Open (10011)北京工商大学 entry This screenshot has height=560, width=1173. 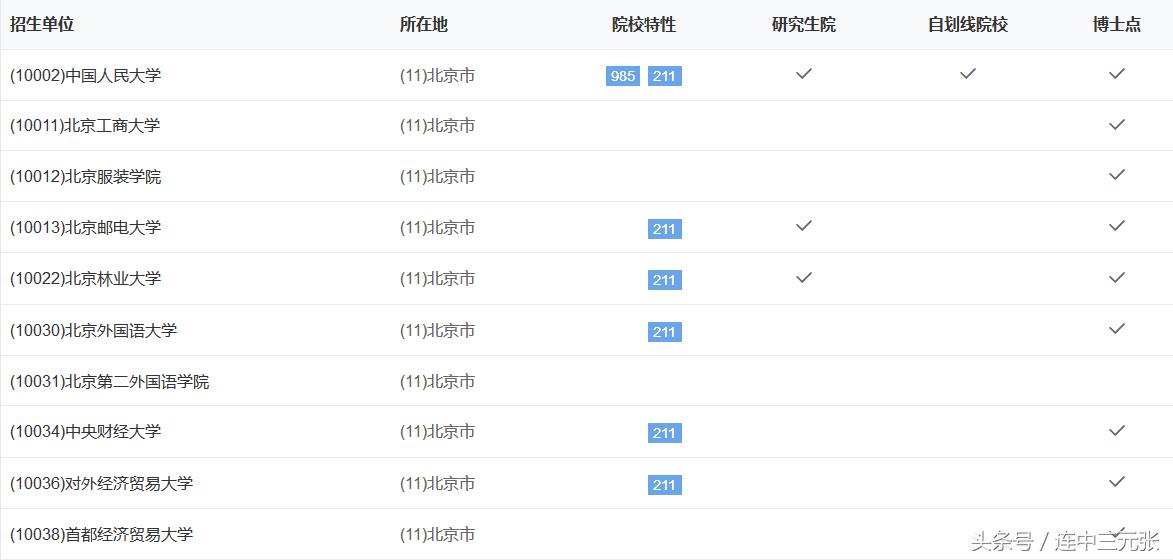[x=85, y=126]
